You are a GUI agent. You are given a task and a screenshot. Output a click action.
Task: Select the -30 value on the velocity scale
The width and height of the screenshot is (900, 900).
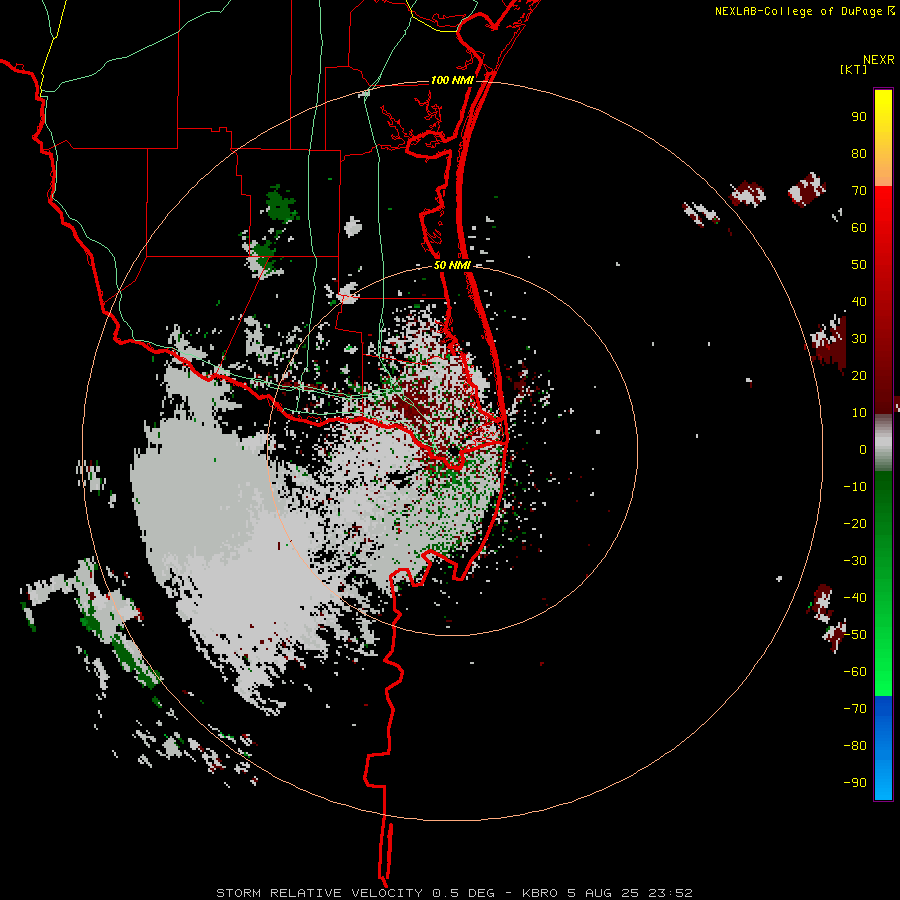pyautogui.click(x=855, y=561)
